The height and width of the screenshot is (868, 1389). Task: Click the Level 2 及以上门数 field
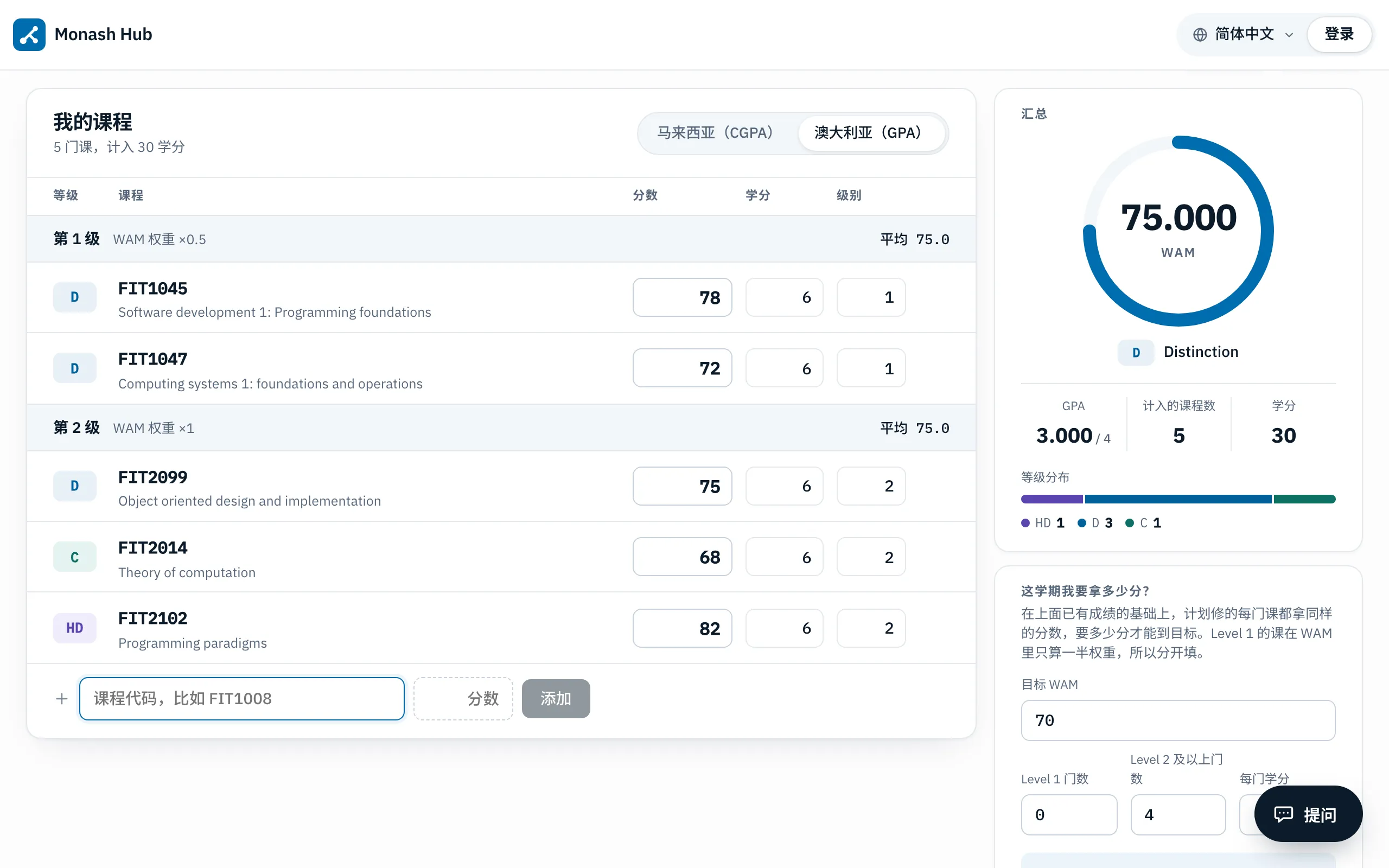[1178, 815]
